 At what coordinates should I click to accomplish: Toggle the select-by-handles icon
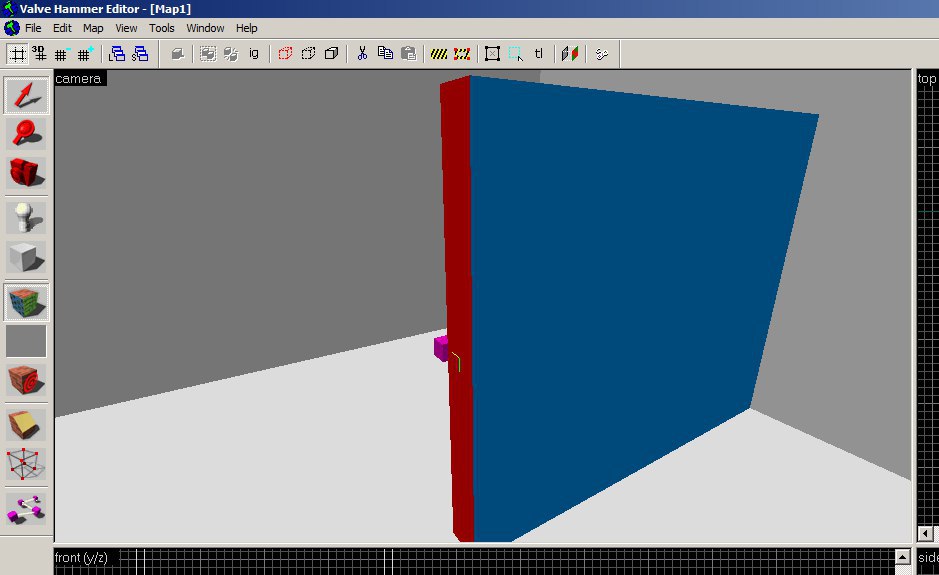pyautogui.click(x=492, y=54)
